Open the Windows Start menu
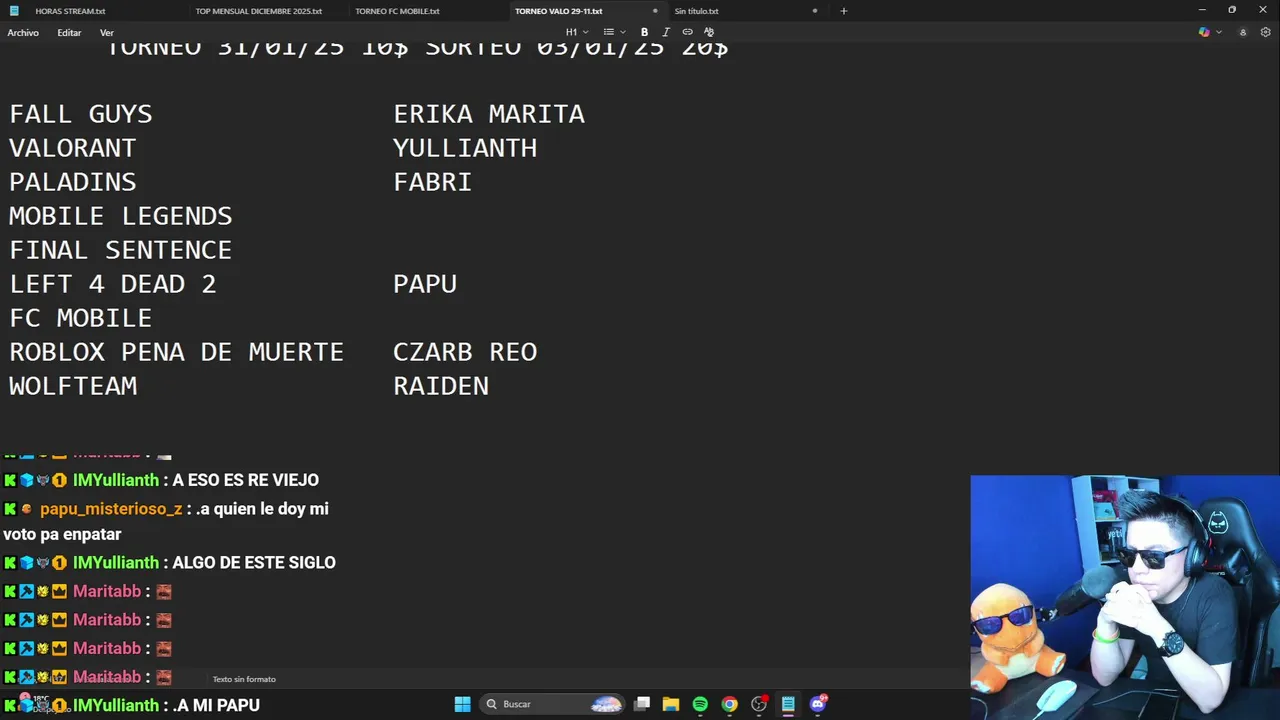The width and height of the screenshot is (1280, 720). pyautogui.click(x=462, y=704)
